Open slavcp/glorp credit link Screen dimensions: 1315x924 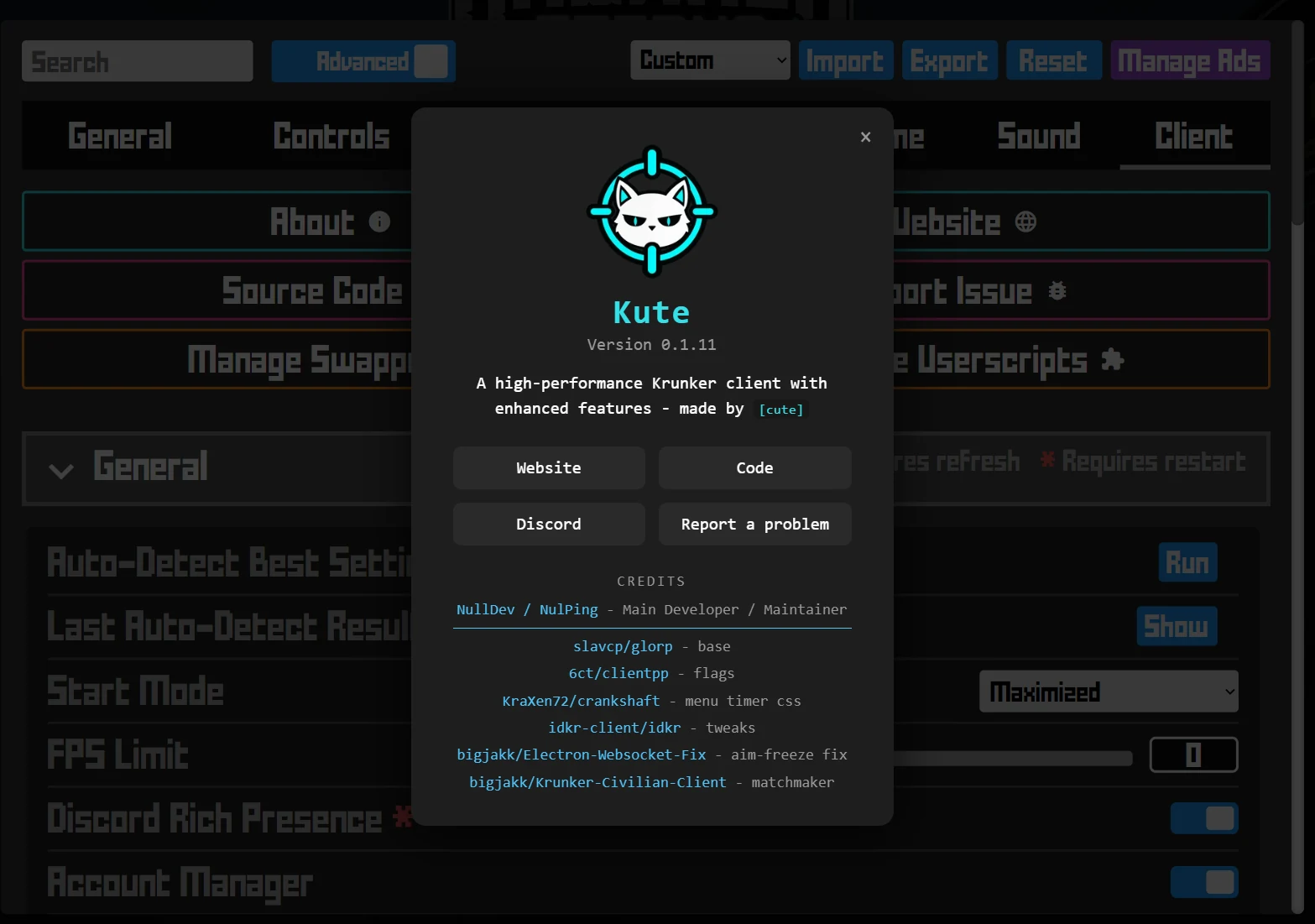point(623,646)
